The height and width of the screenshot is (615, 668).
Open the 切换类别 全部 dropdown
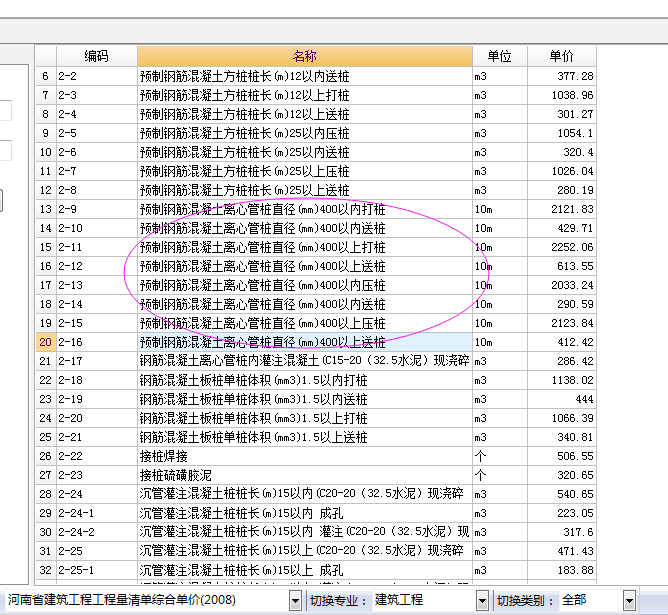629,601
